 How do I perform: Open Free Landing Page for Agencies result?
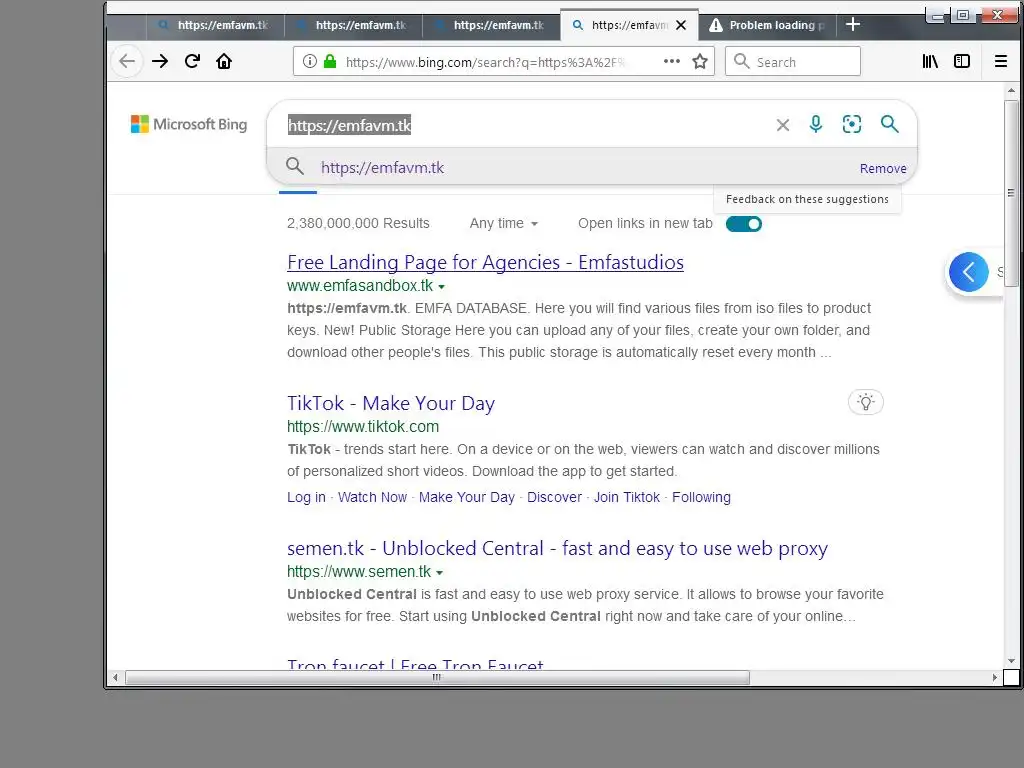click(x=485, y=262)
